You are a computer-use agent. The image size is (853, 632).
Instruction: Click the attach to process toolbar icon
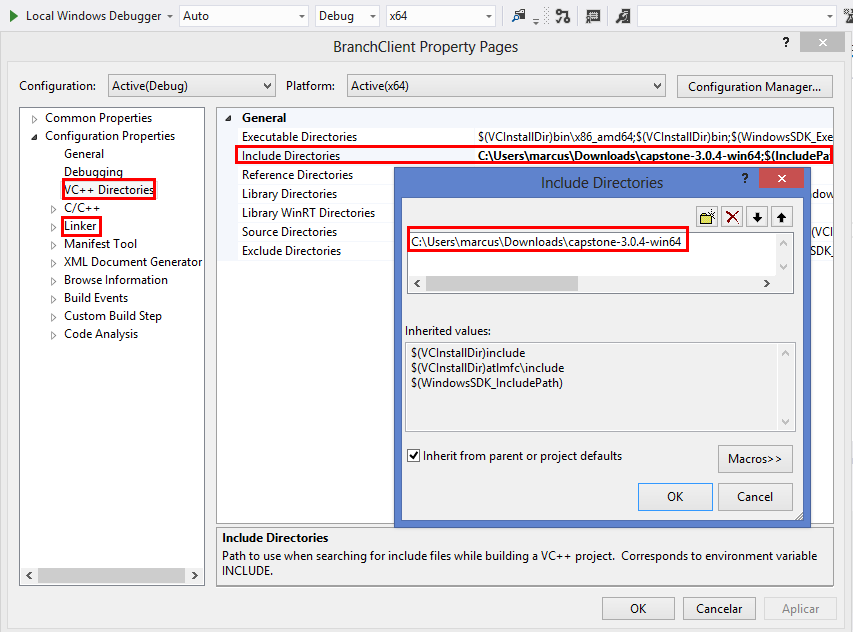tap(518, 16)
